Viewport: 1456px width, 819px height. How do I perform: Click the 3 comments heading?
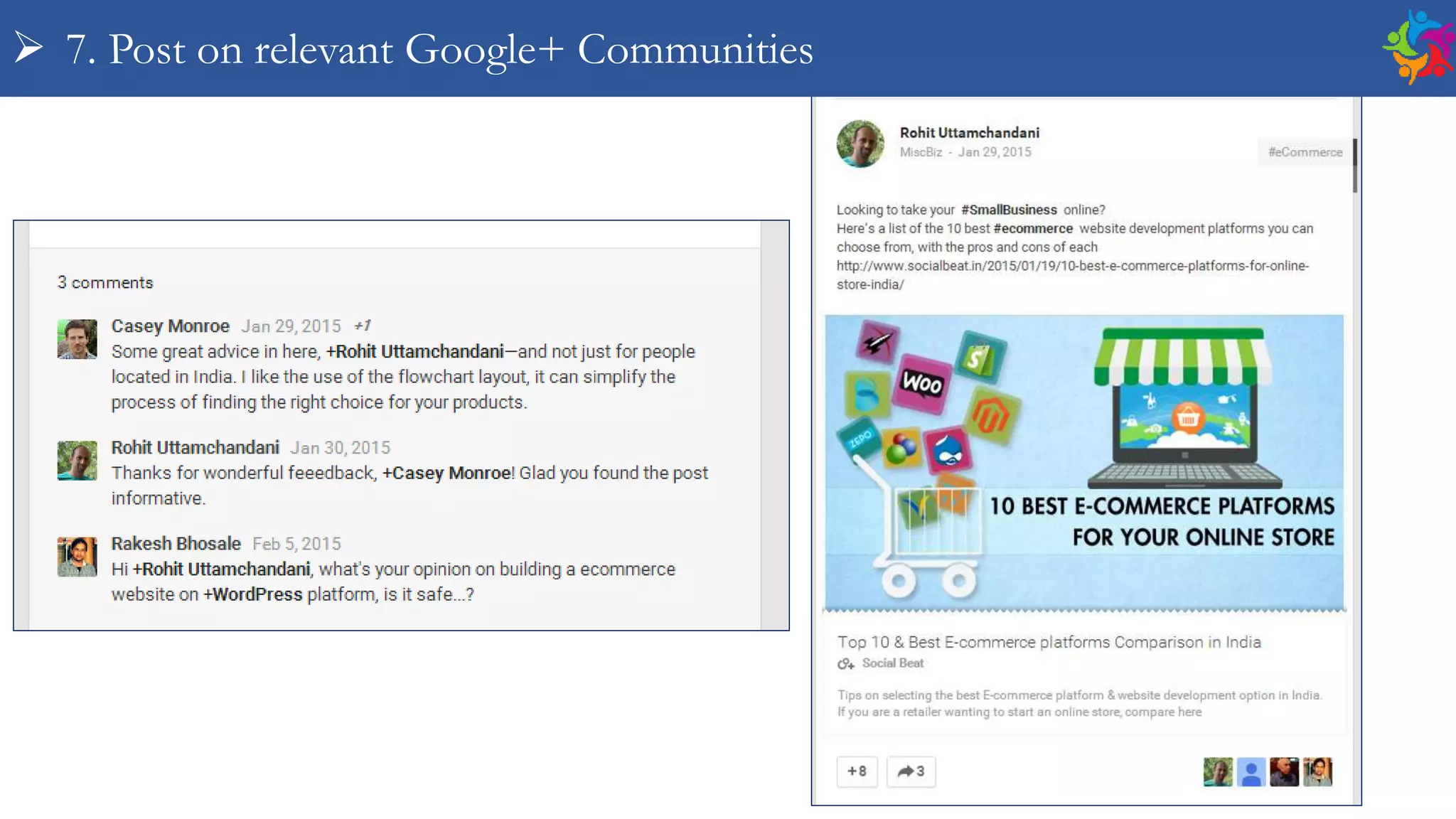[x=105, y=283]
